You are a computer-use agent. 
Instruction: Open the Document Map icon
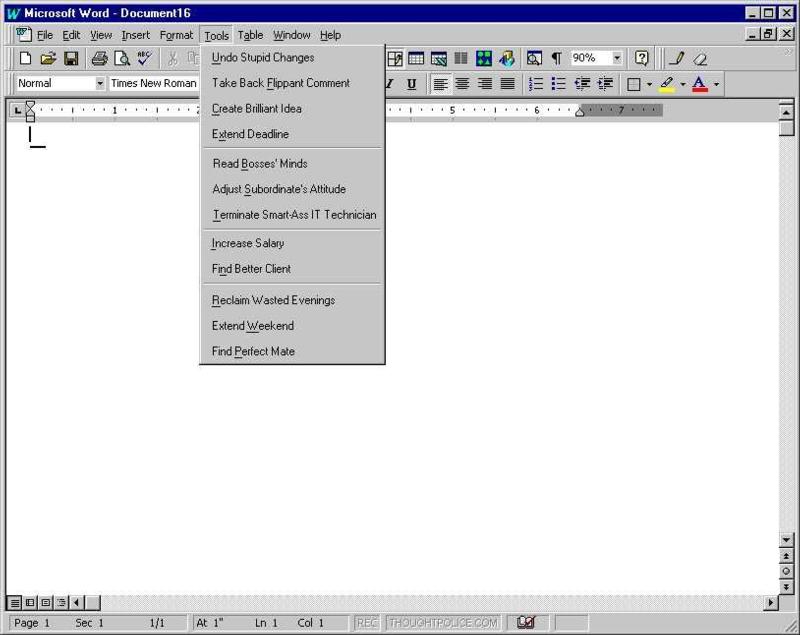(534, 59)
